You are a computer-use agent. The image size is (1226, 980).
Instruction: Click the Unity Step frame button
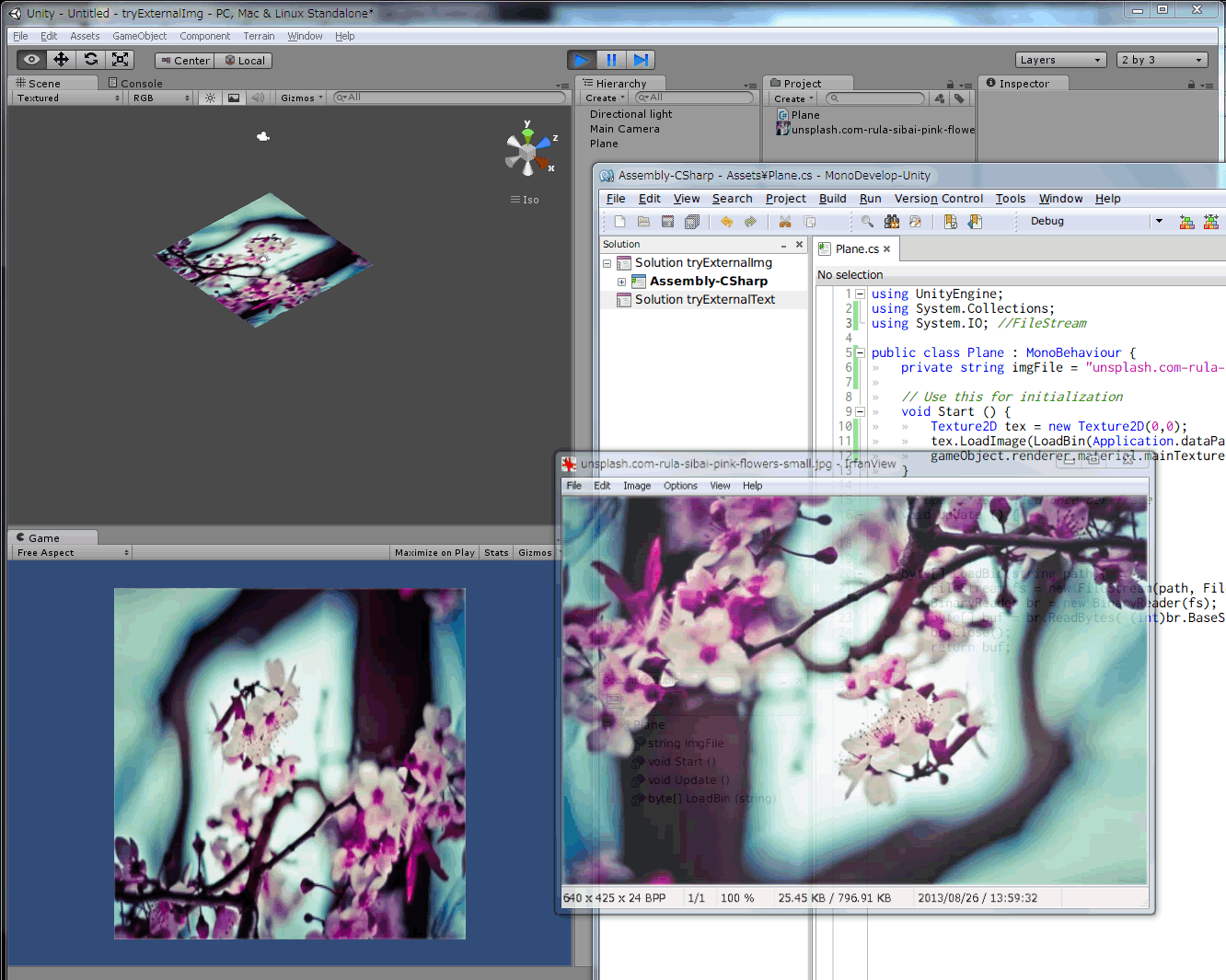click(641, 60)
